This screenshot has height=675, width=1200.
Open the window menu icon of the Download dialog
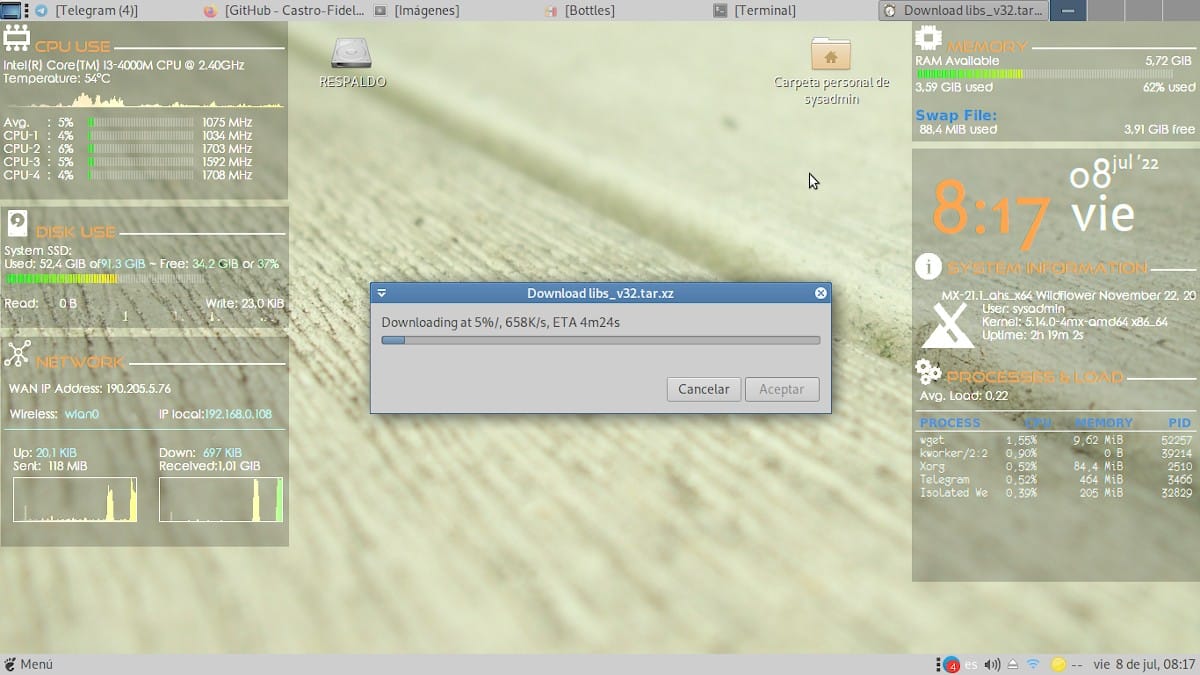click(382, 293)
